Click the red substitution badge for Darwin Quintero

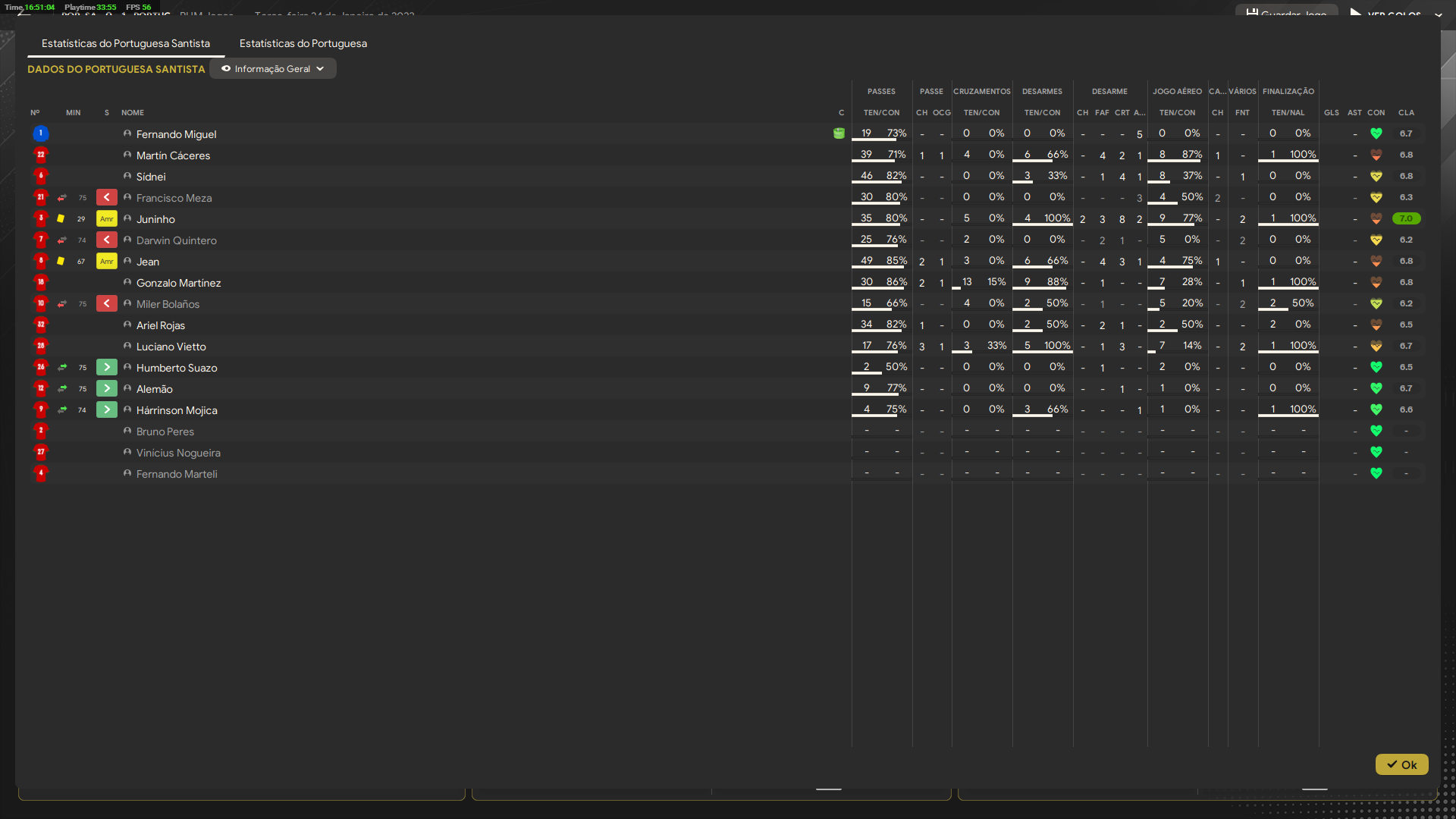click(107, 240)
